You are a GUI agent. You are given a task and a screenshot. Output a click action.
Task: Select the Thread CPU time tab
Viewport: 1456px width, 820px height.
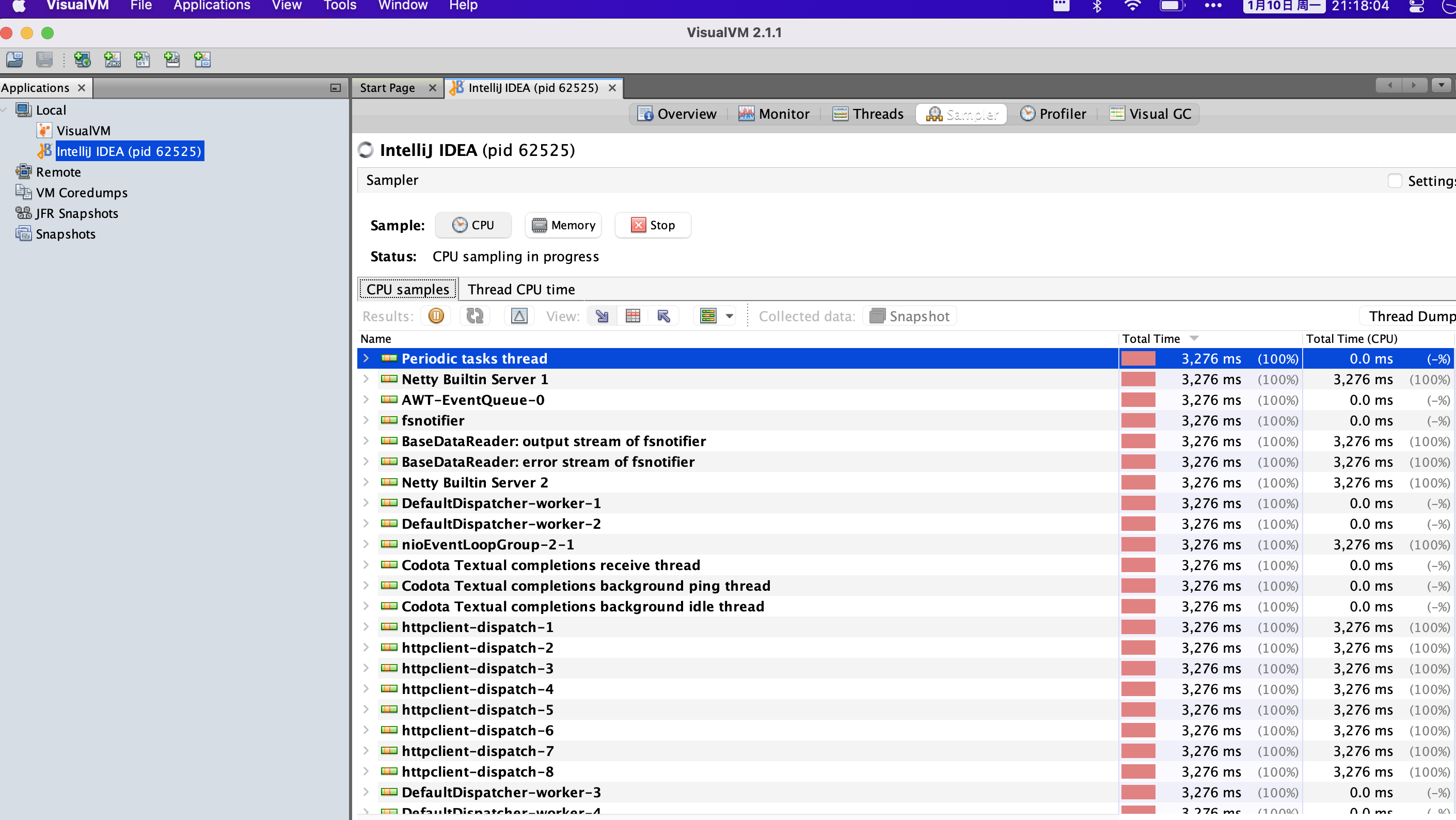point(520,289)
